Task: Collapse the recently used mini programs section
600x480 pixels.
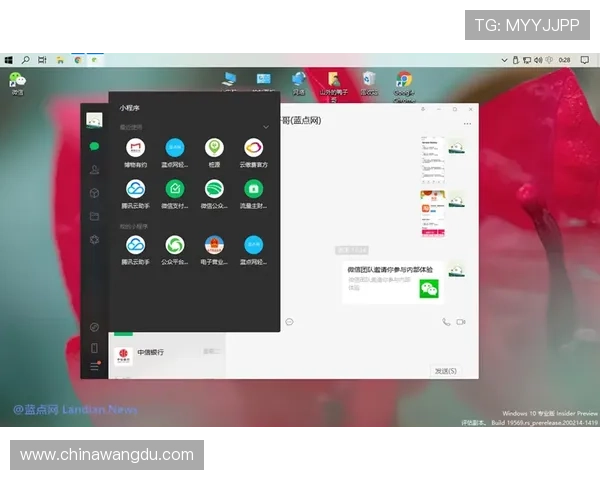Action: coord(266,128)
